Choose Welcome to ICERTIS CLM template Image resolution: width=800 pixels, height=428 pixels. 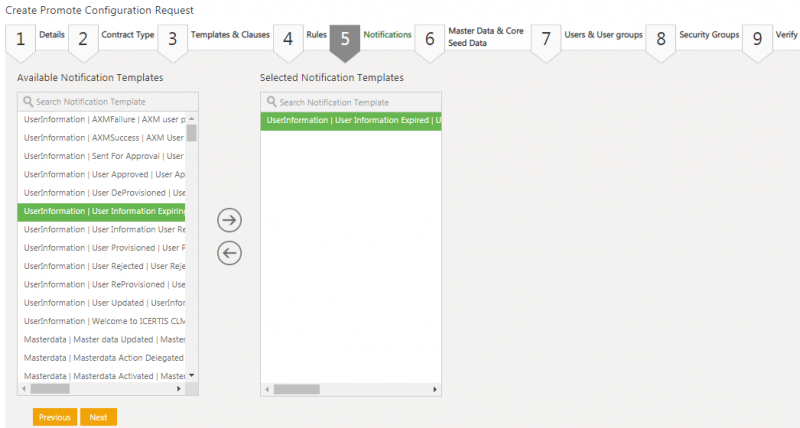coord(102,321)
